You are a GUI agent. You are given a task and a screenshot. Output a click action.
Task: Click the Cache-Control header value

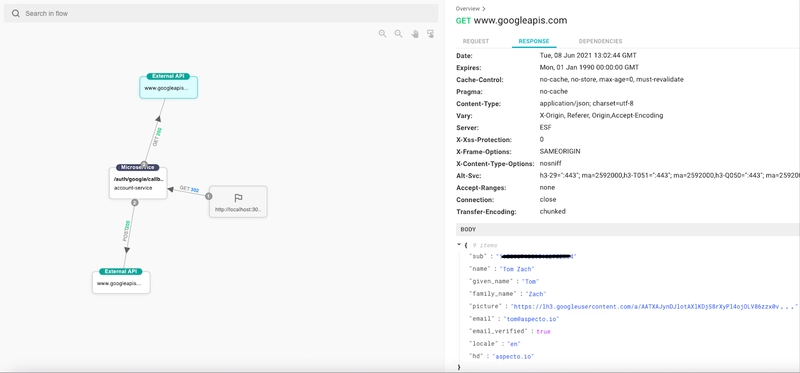click(611, 80)
